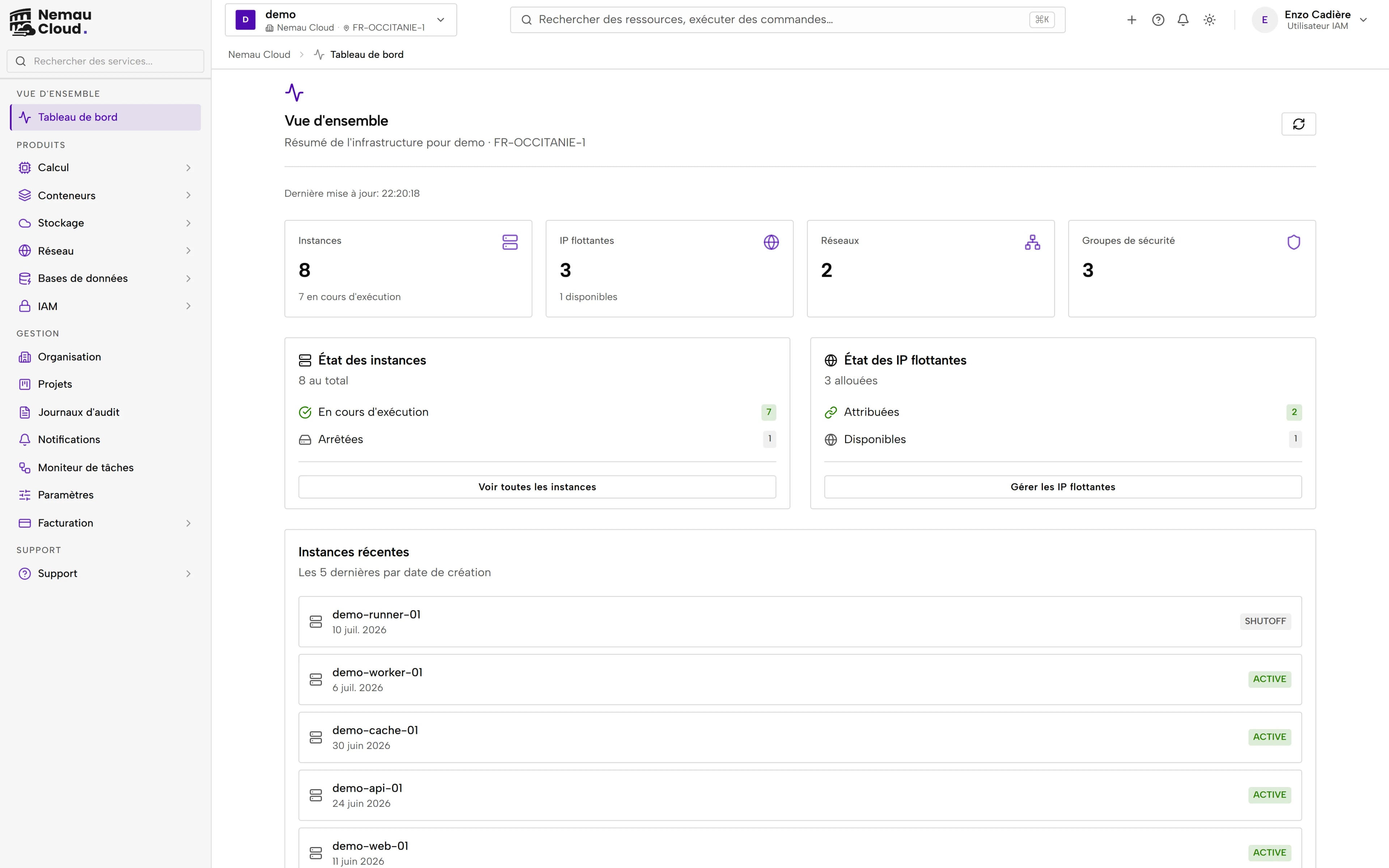
Task: Toggle the light/dark theme sun icon
Action: click(x=1209, y=20)
